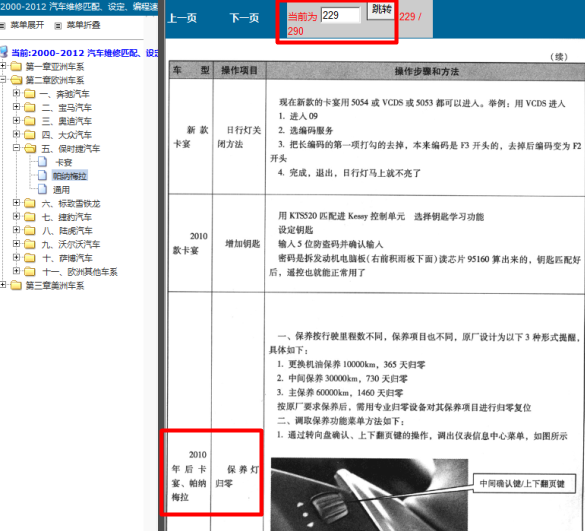This screenshot has width=585, height=531.
Task: Select 十一、欧洲其他车系 tree item
Action: tap(79, 272)
